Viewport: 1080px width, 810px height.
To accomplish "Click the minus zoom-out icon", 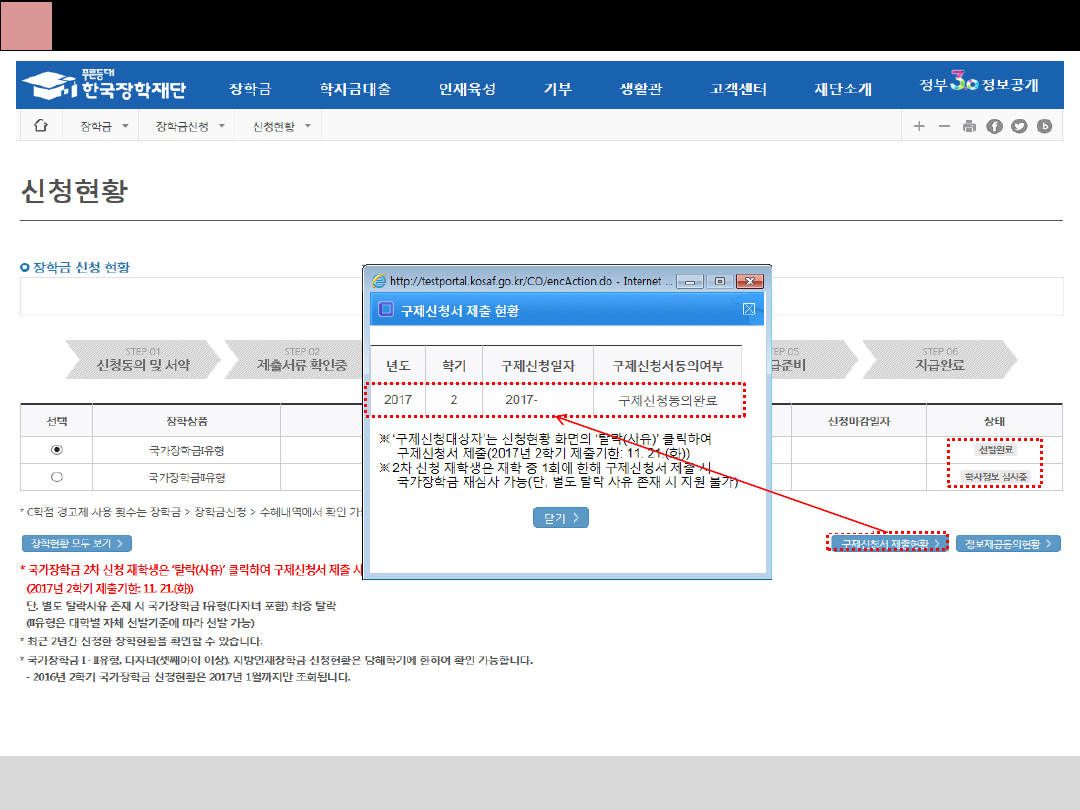I will pos(944,126).
